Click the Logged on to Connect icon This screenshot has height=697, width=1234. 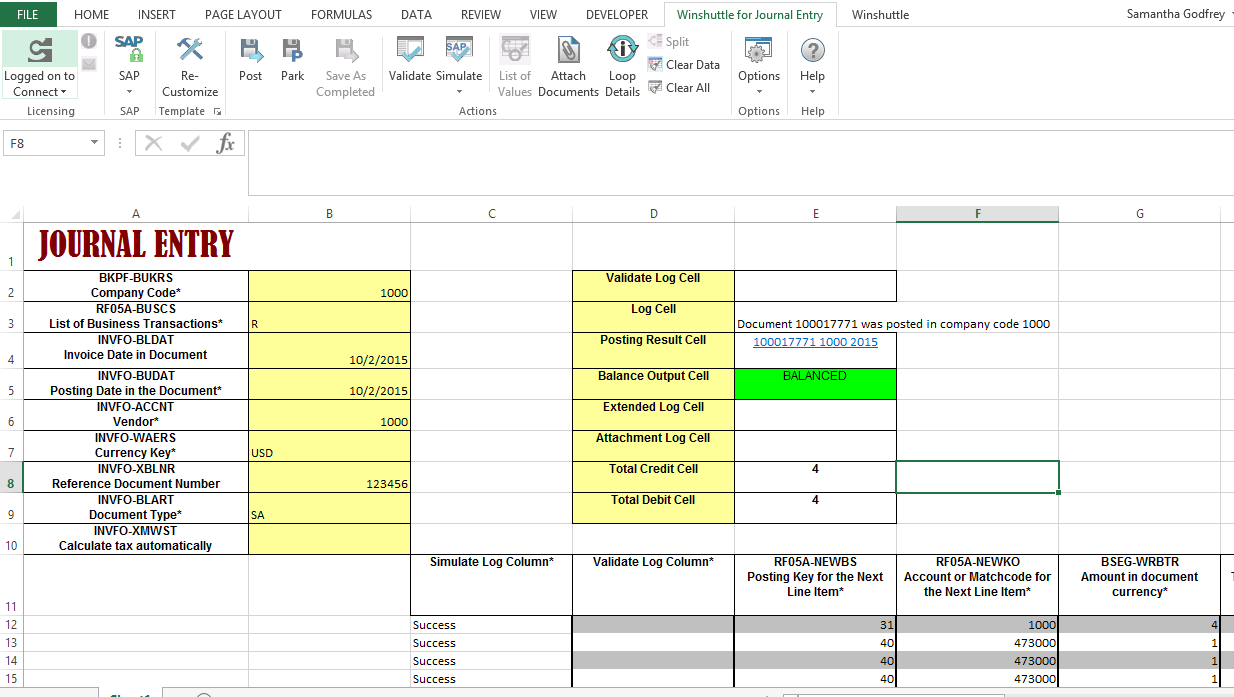[40, 50]
